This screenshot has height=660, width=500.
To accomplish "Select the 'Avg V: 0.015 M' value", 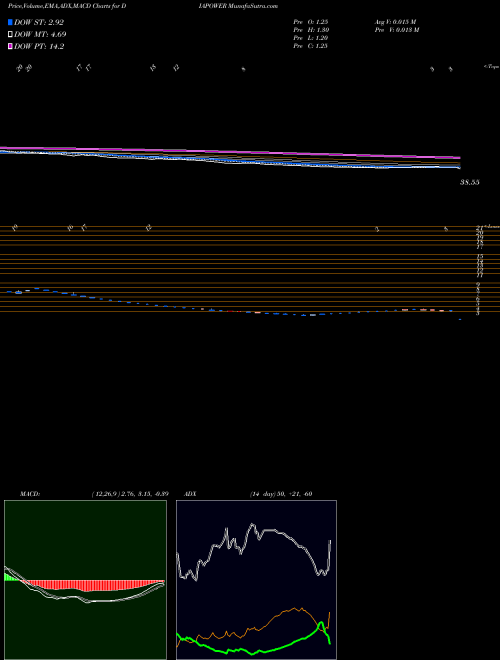I will point(396,22).
